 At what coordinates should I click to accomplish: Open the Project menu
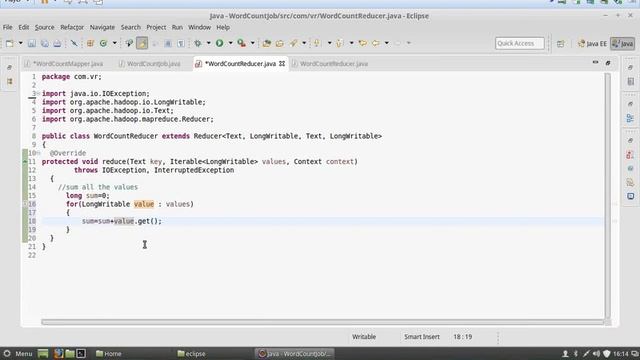point(156,27)
